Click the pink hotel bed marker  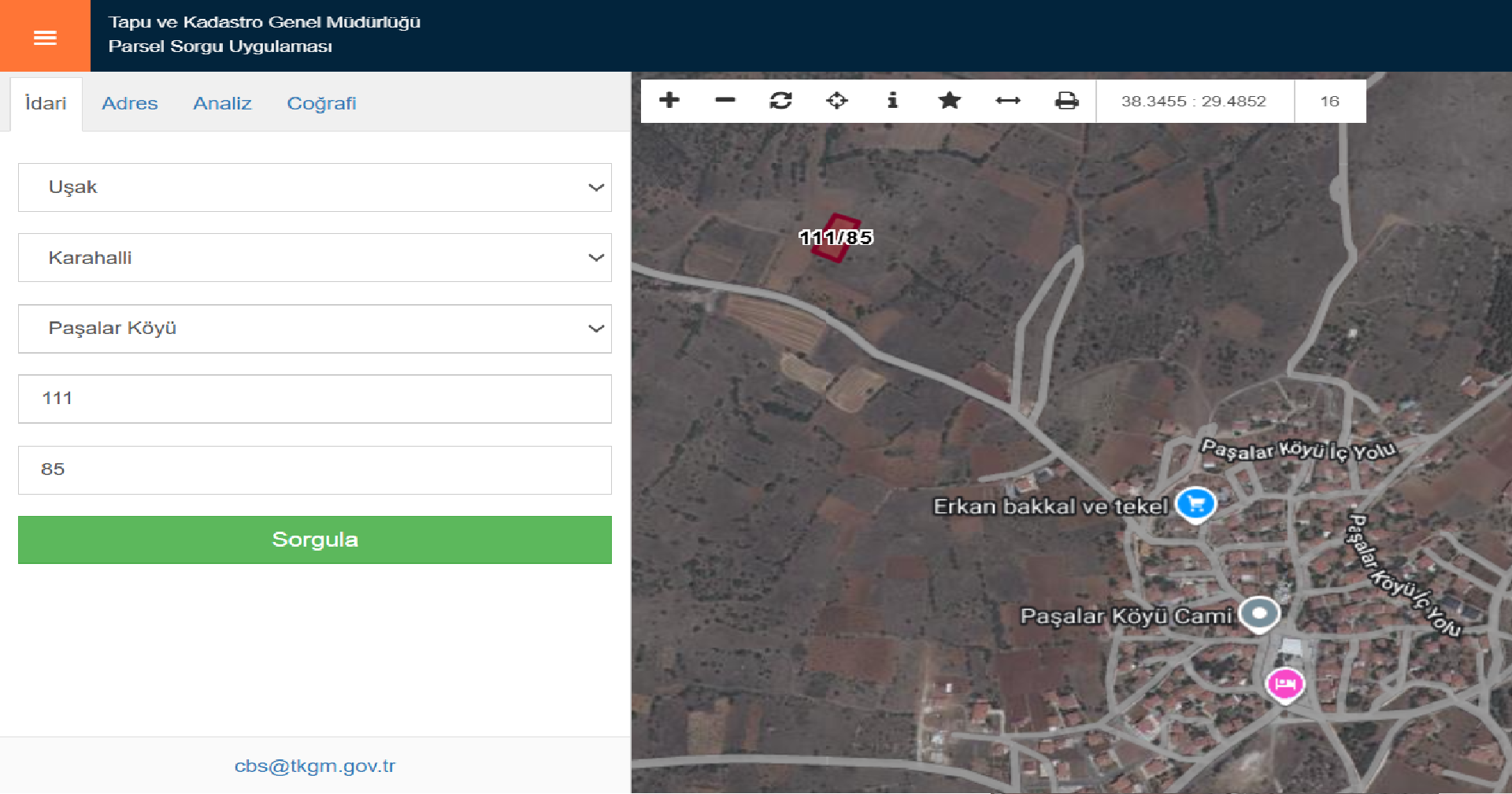[1284, 684]
